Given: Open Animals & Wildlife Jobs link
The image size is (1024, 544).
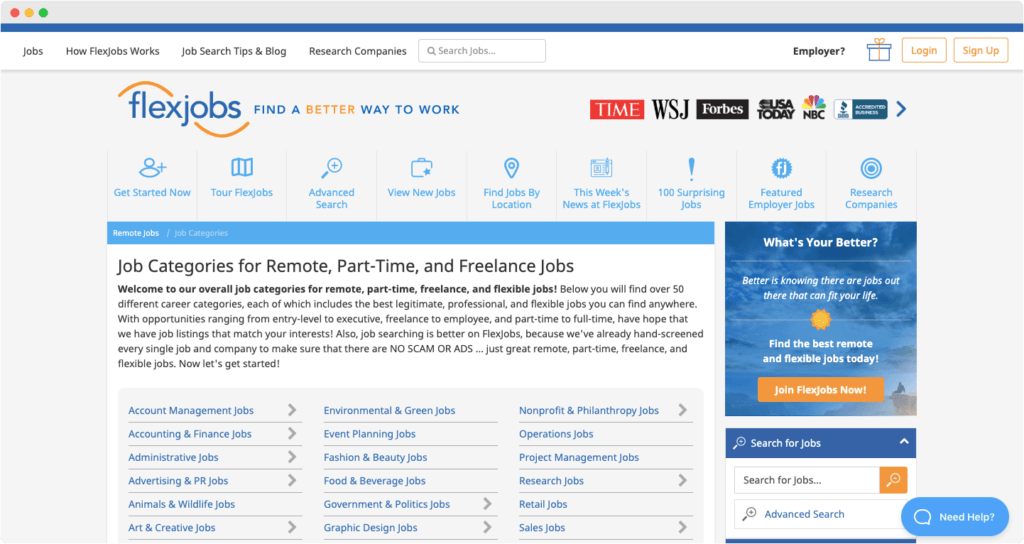Looking at the screenshot, I should point(182,504).
